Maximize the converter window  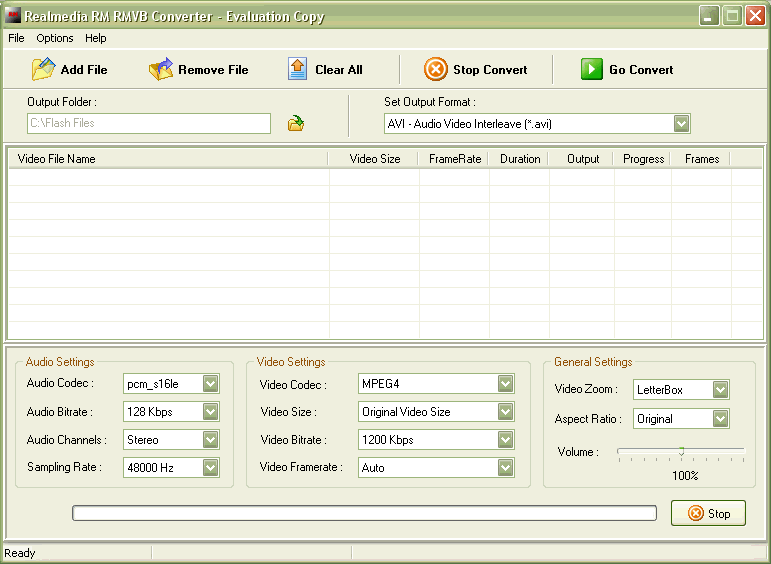click(x=732, y=16)
